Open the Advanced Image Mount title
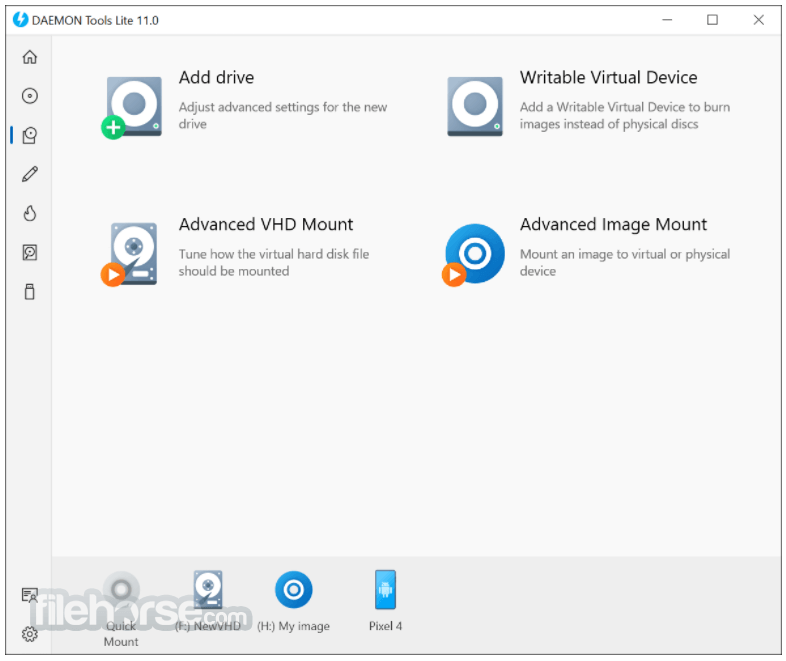Viewport: 786px width, 661px height. [x=614, y=225]
